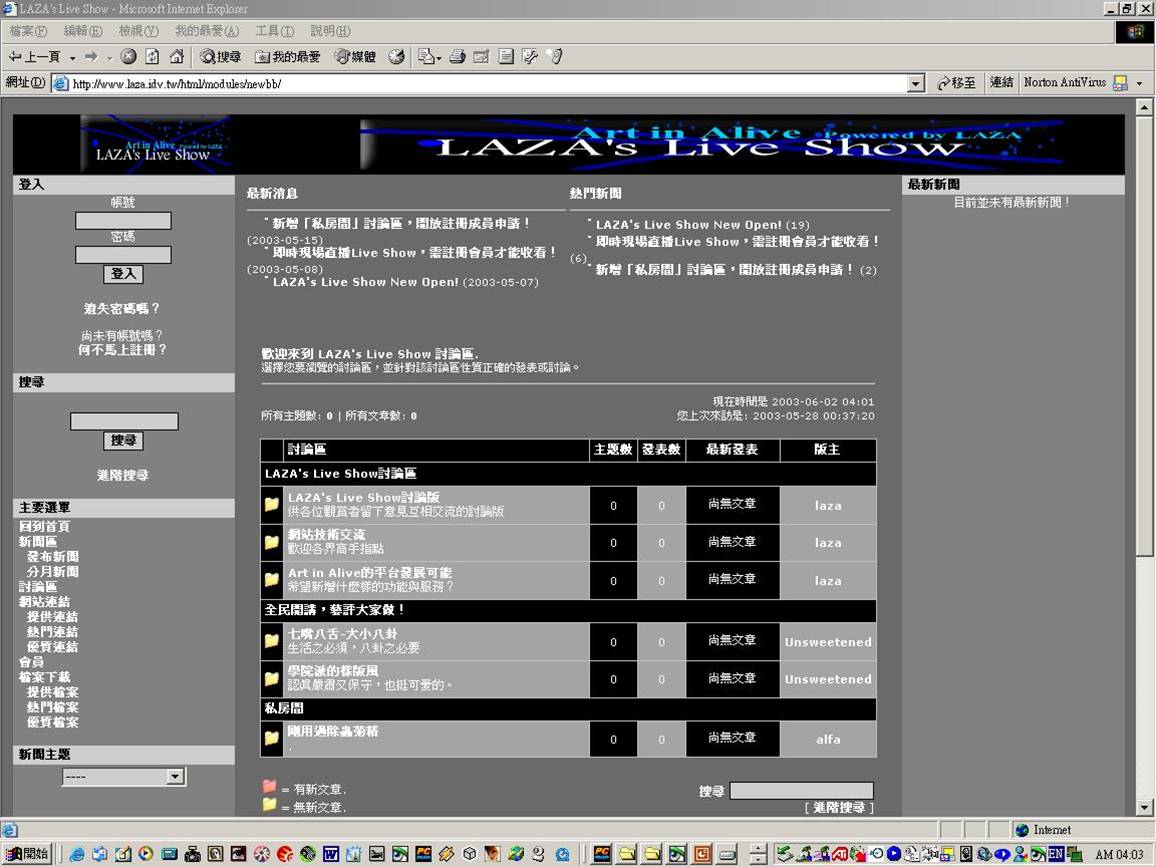
Task: Launch Microsoft Word from the quick launch bar
Action: (331, 854)
